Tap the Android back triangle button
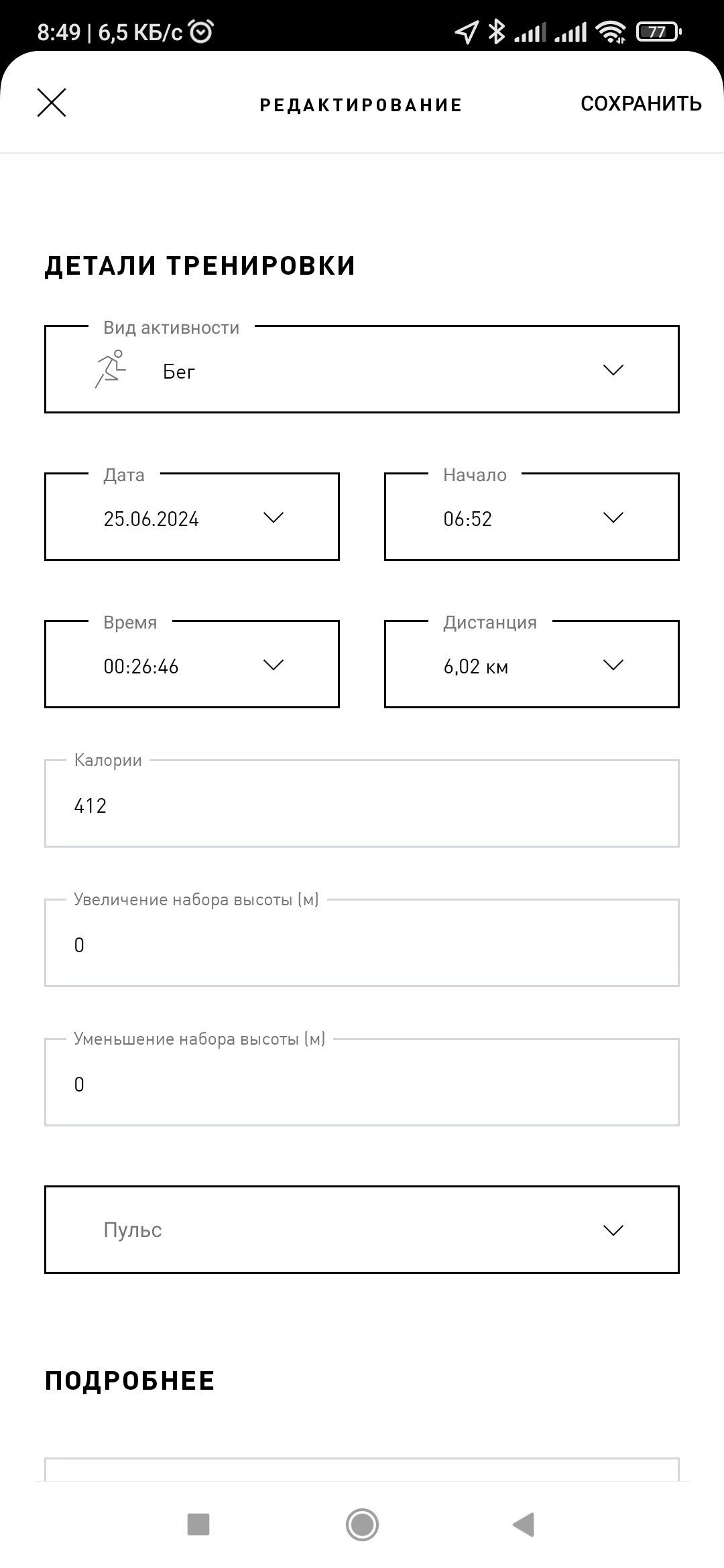The image size is (724, 1568). (x=523, y=1524)
